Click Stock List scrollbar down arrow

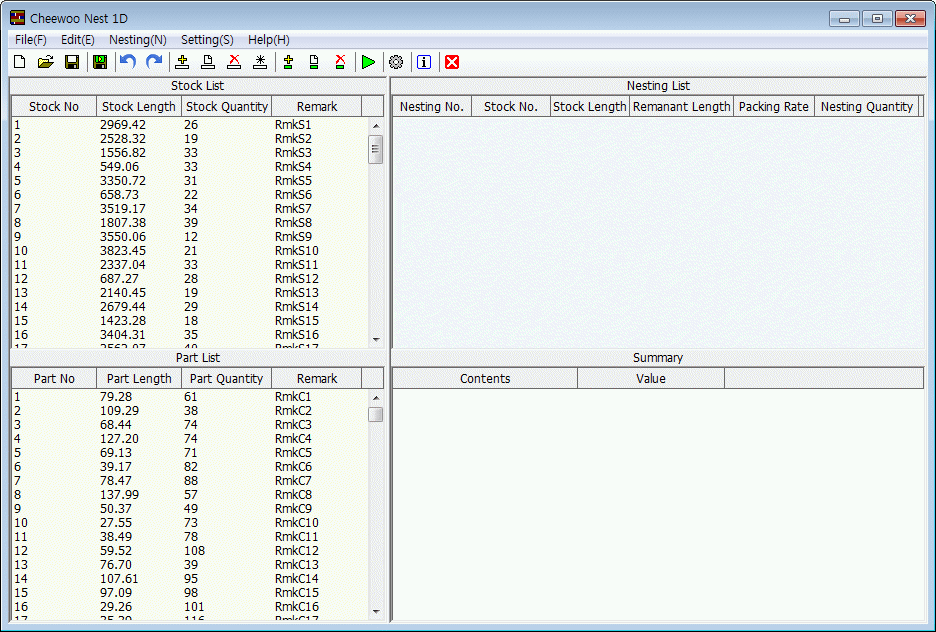tap(376, 339)
